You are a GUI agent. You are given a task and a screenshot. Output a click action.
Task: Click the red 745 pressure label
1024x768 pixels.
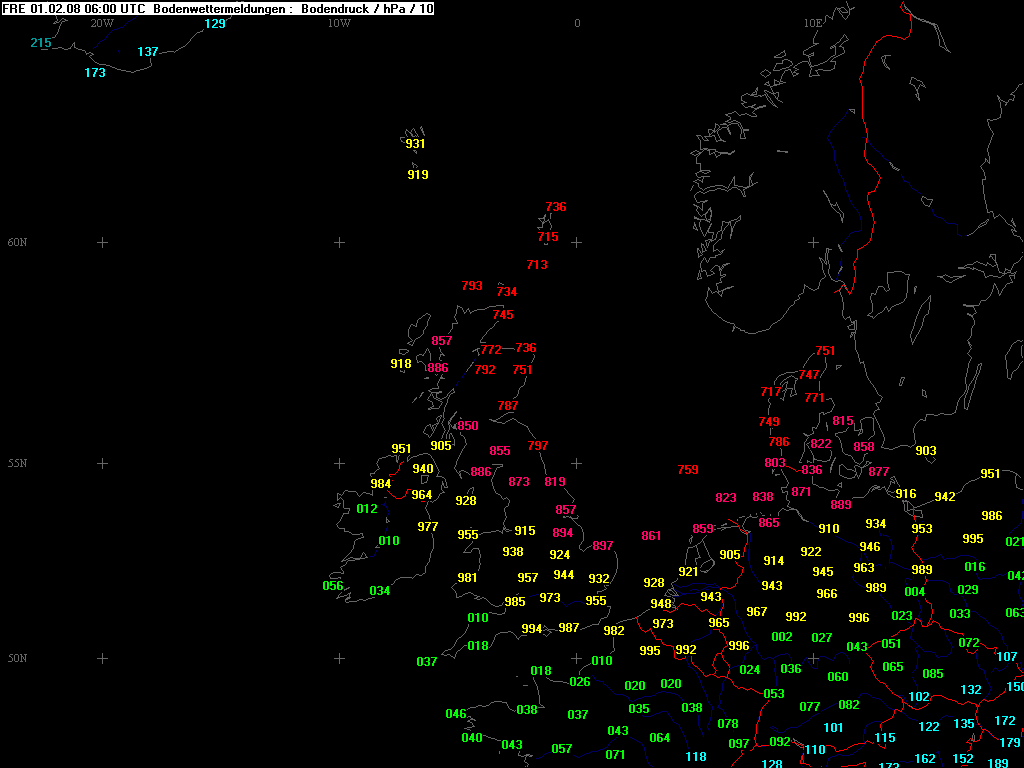tap(503, 315)
